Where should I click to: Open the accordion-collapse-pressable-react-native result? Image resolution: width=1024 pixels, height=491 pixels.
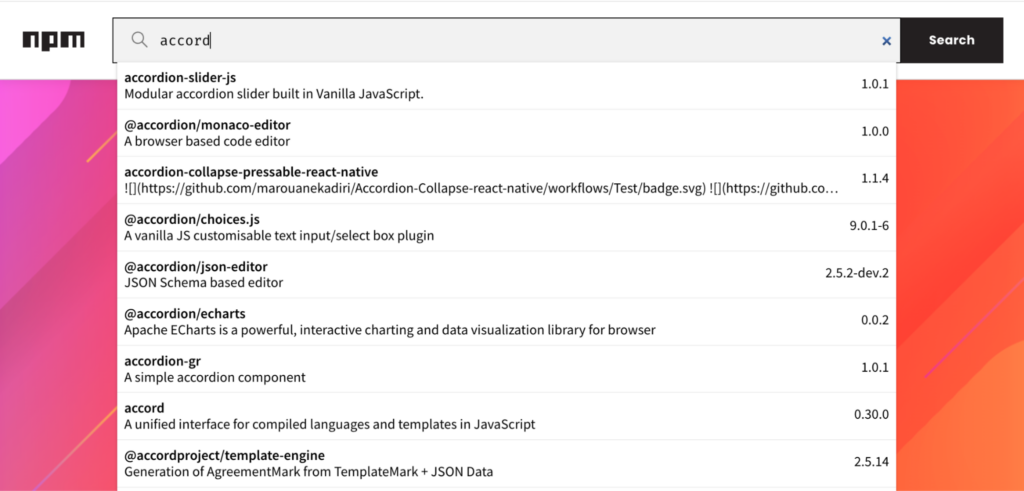point(251,172)
